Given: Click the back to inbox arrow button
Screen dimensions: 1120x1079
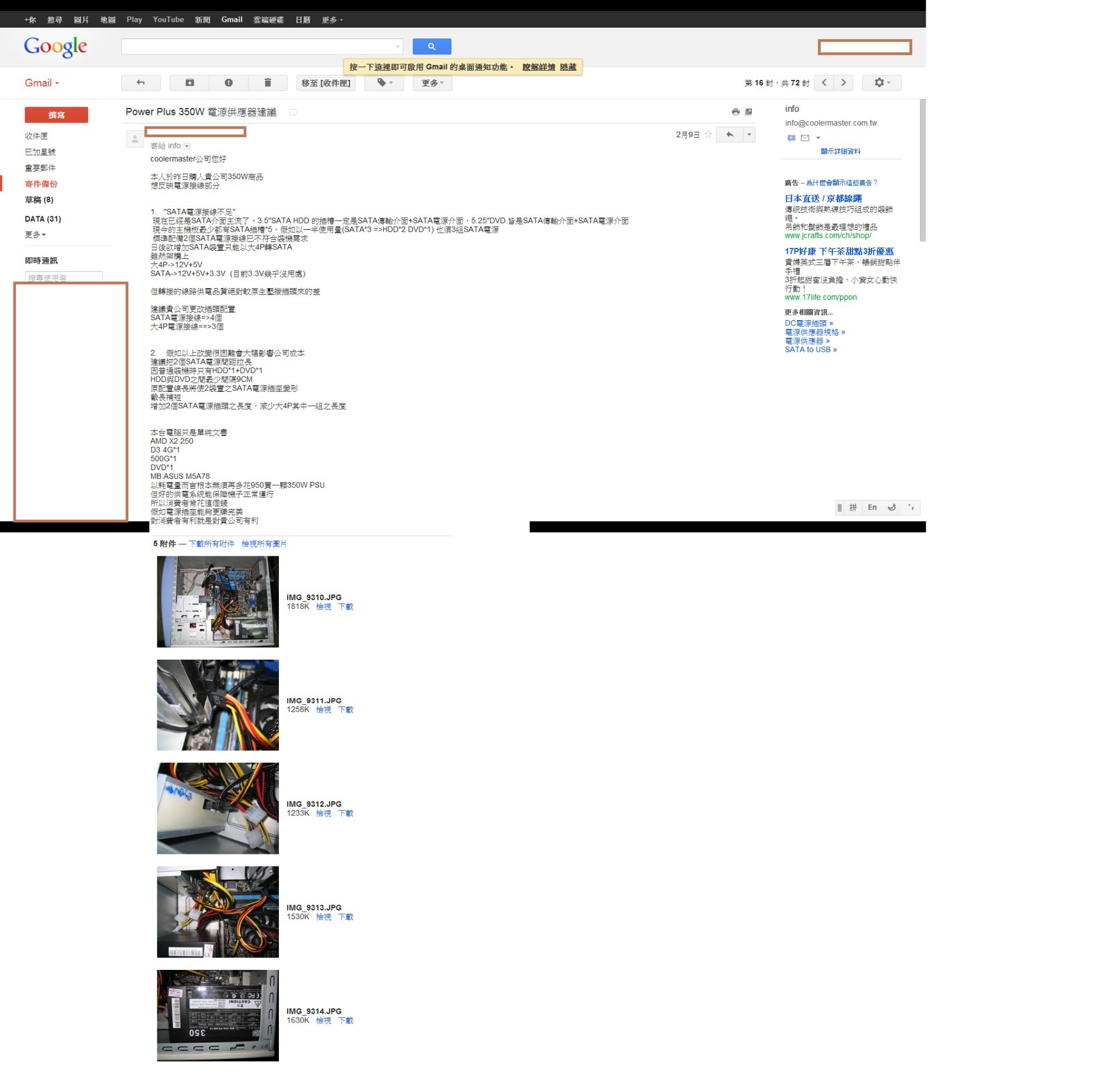Looking at the screenshot, I should pyautogui.click(x=141, y=83).
